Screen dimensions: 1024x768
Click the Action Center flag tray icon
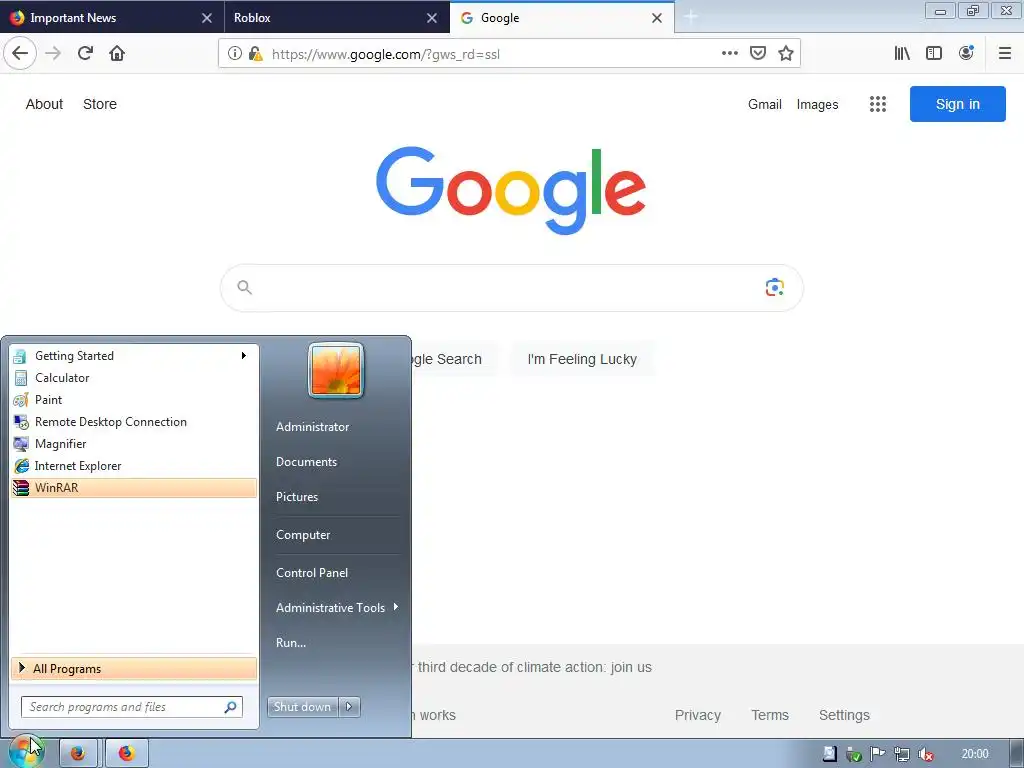[x=878, y=754]
